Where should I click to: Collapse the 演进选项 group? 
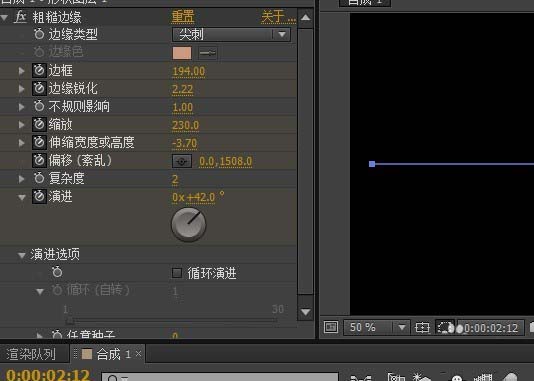(x=22, y=255)
